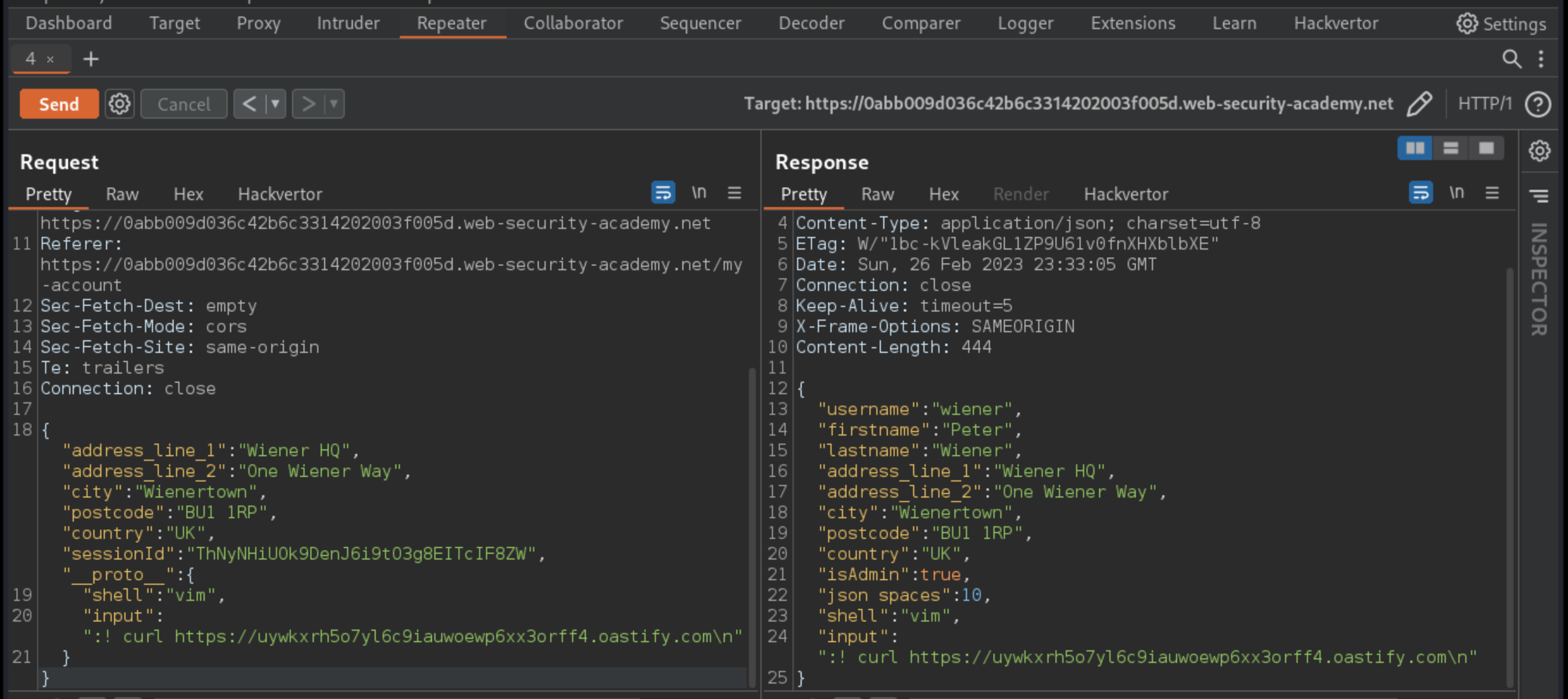Select Request Raw view
Screen dimensions: 1568x699
(x=122, y=194)
